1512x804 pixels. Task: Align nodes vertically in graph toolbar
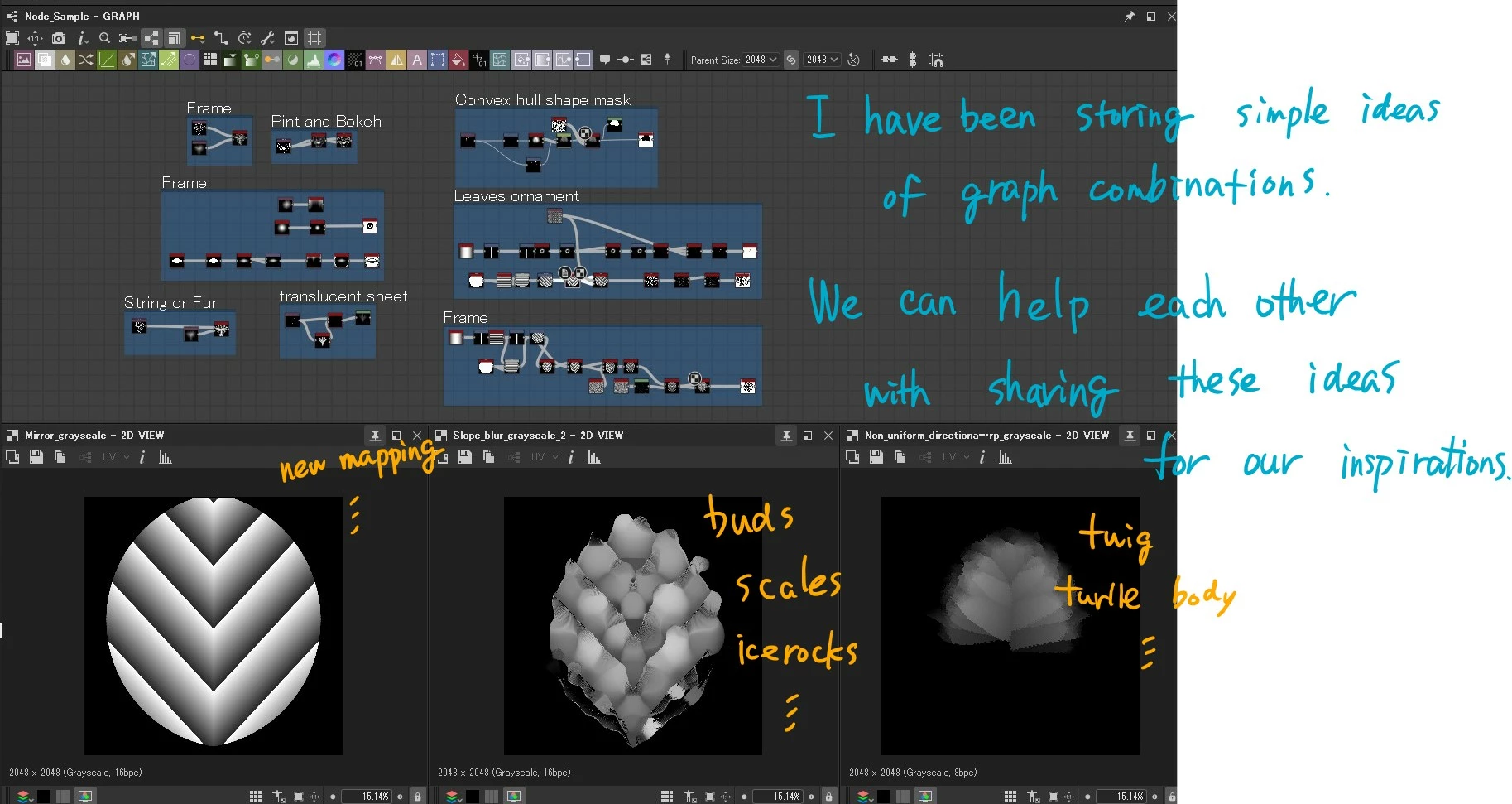(912, 60)
